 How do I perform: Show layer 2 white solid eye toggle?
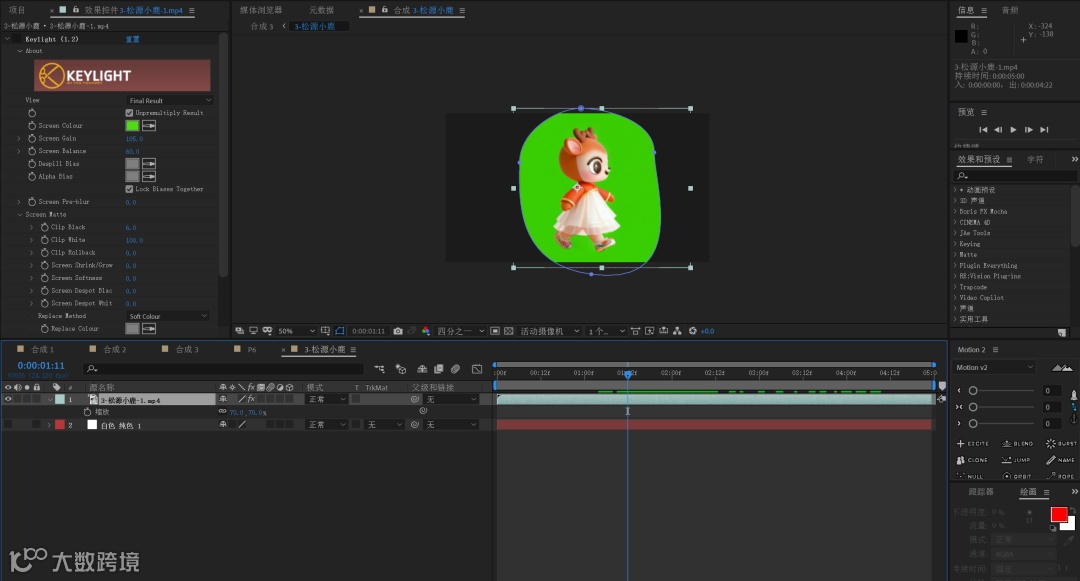click(8, 425)
